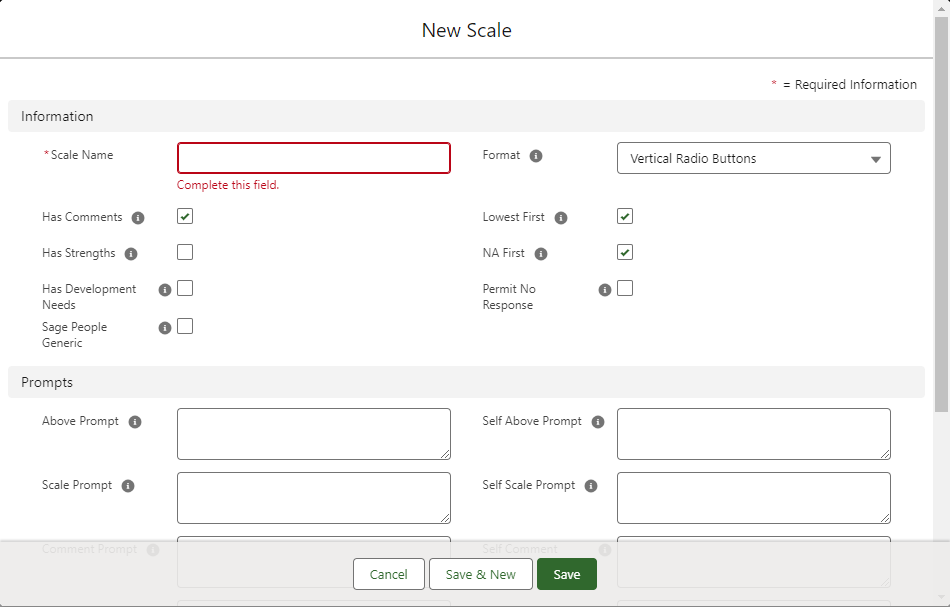The image size is (950, 607).
Task: Check the Has Development Needs checkbox
Action: 185,288
